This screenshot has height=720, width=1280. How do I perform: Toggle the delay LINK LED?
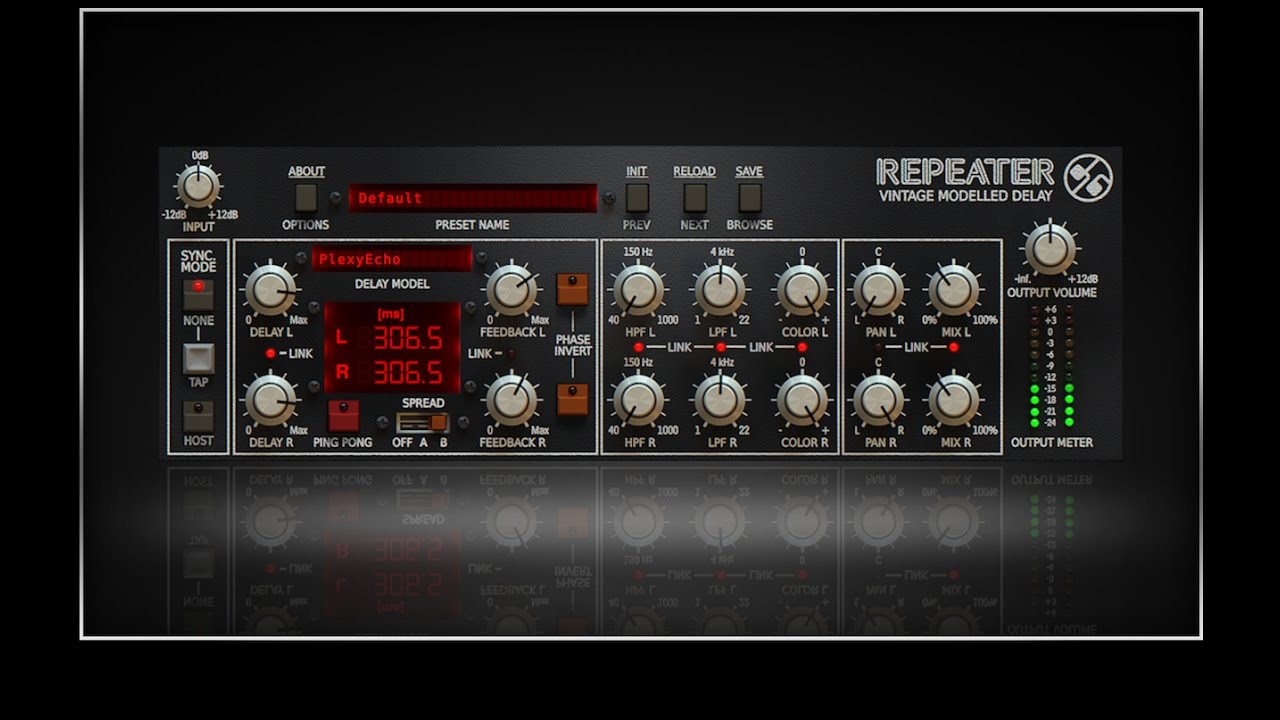coord(271,354)
